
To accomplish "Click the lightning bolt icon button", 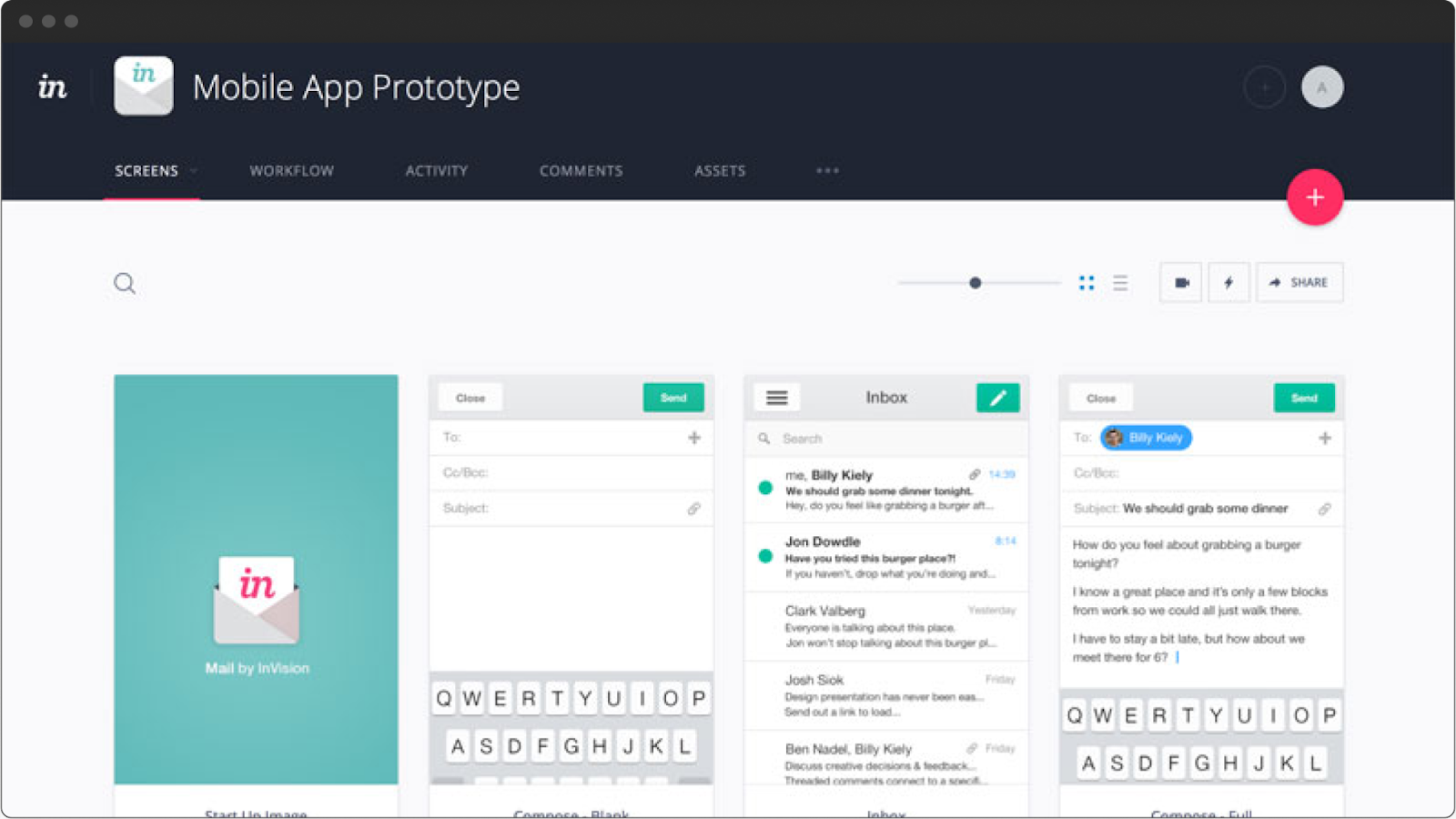I will coord(1228,282).
